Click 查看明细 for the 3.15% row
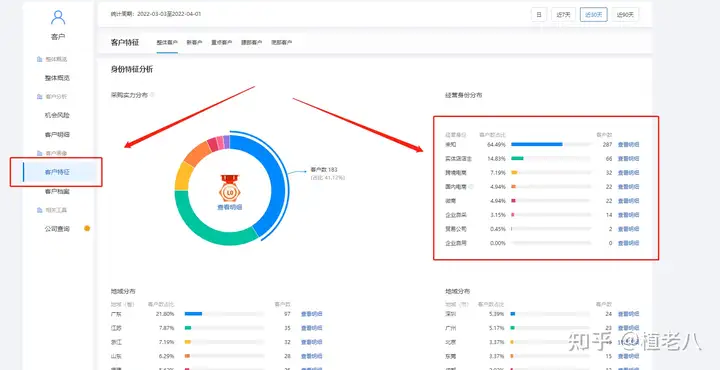Image resolution: width=720 pixels, height=370 pixels. click(629, 215)
